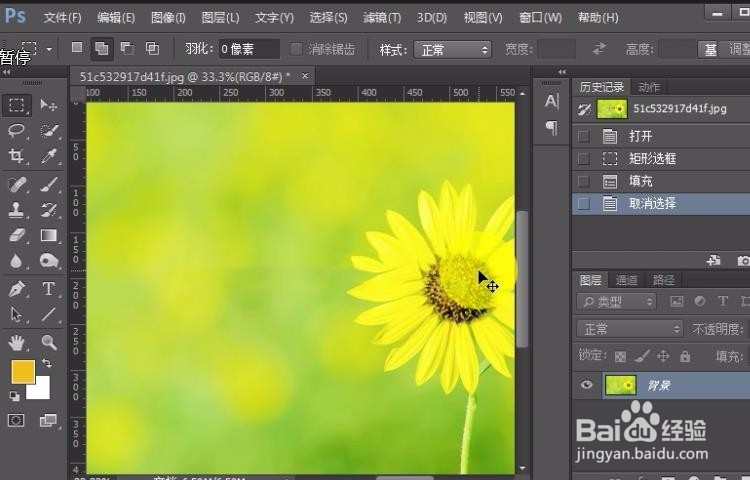This screenshot has height=480, width=750.
Task: Click Intersect with selection button
Action: pyautogui.click(x=152, y=48)
